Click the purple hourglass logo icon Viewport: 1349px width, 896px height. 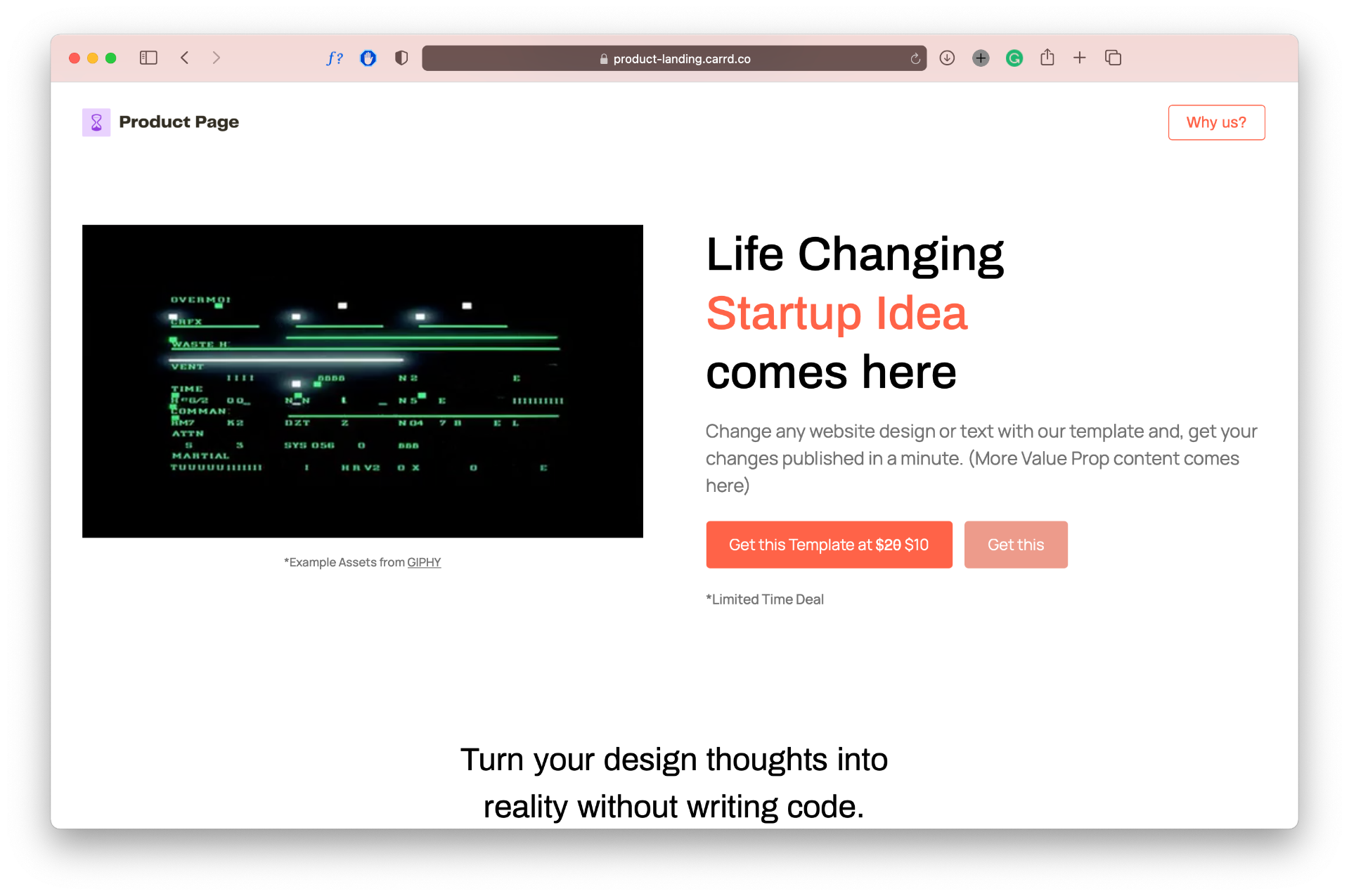click(96, 122)
